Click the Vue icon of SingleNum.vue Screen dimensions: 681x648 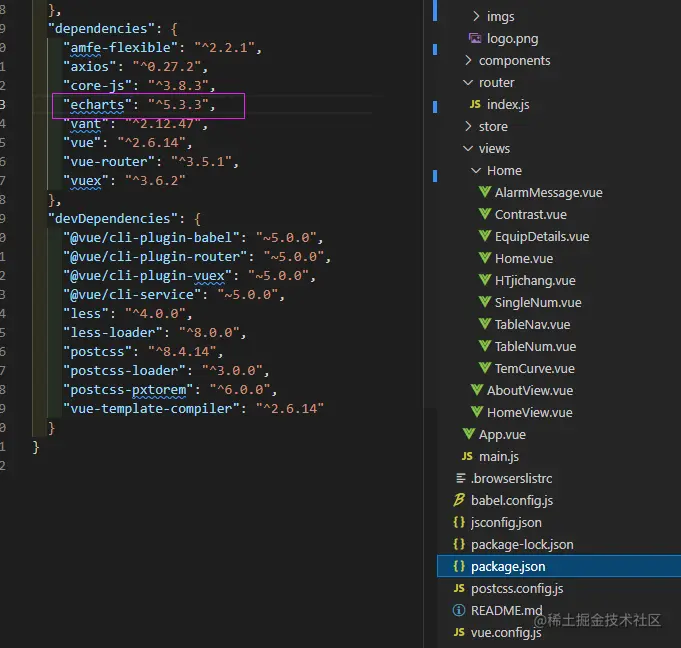coord(485,302)
